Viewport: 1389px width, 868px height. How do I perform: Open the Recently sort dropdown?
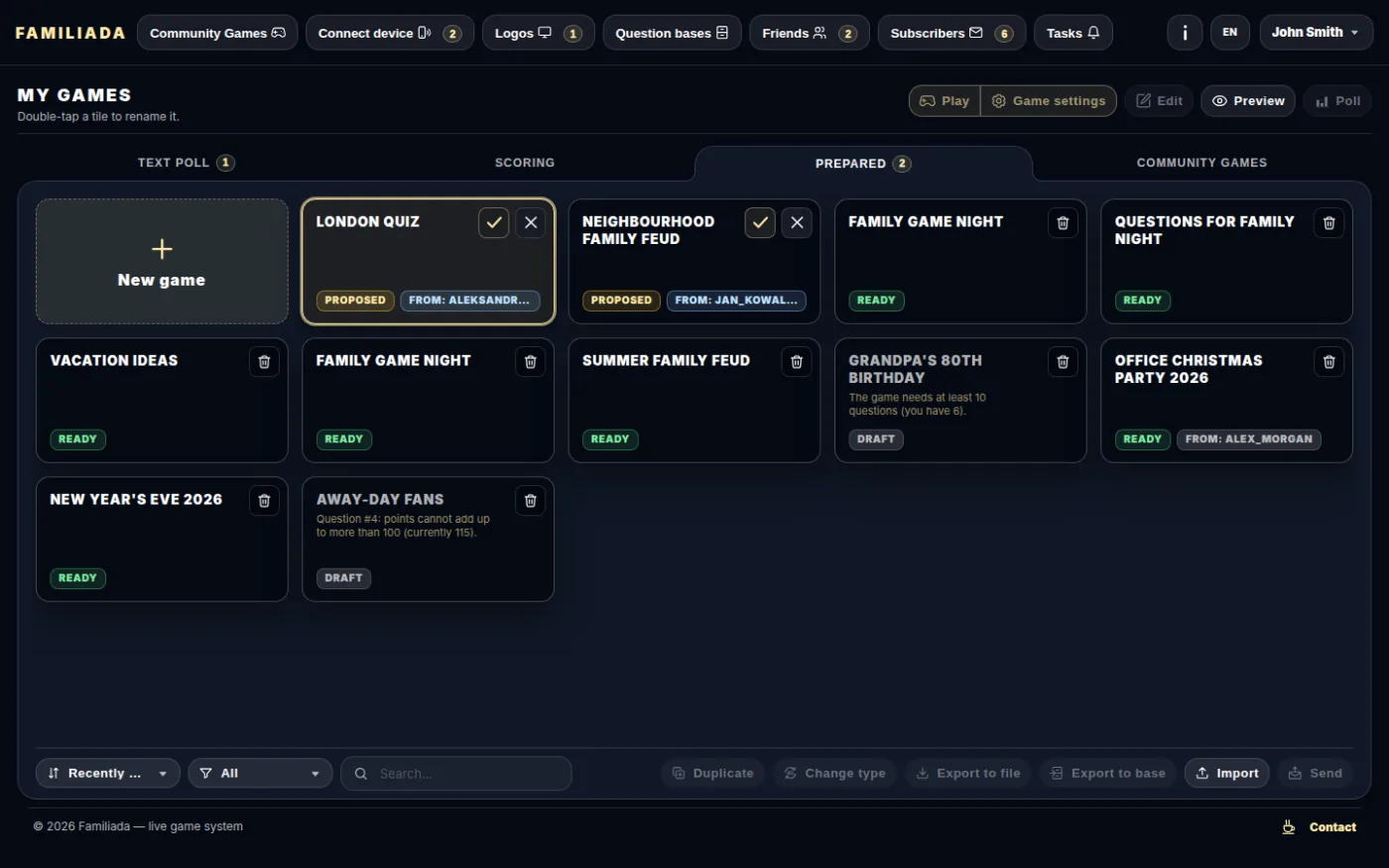pos(108,774)
